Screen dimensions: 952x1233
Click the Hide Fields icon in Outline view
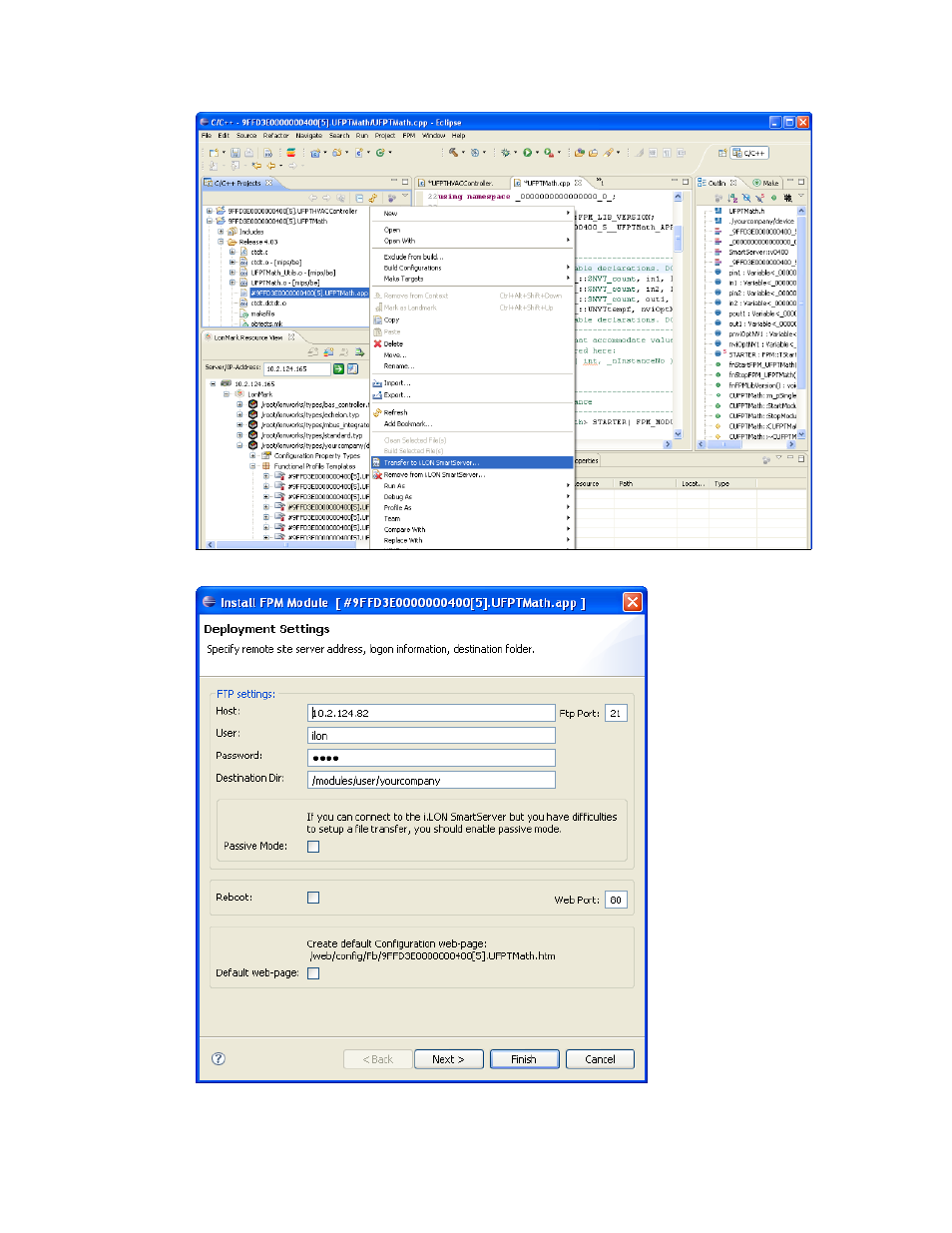click(745, 198)
